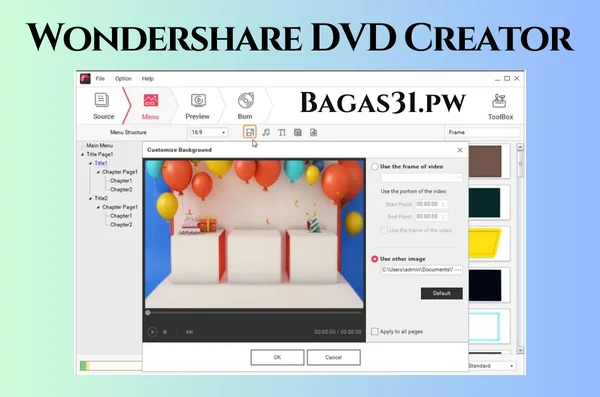This screenshot has width=600, height=397.
Task: Collapse Chapter Page1 under Title2
Action: pos(98,207)
